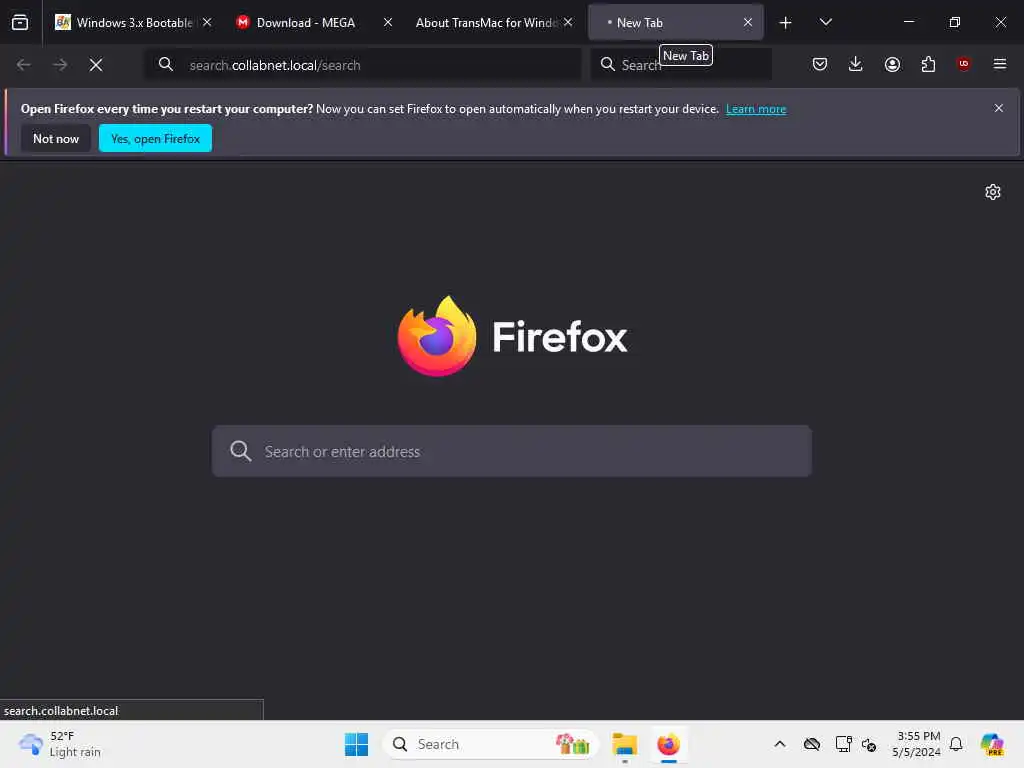1024x768 pixels.
Task: Click Yes, open Firefox button
Action: 155,138
